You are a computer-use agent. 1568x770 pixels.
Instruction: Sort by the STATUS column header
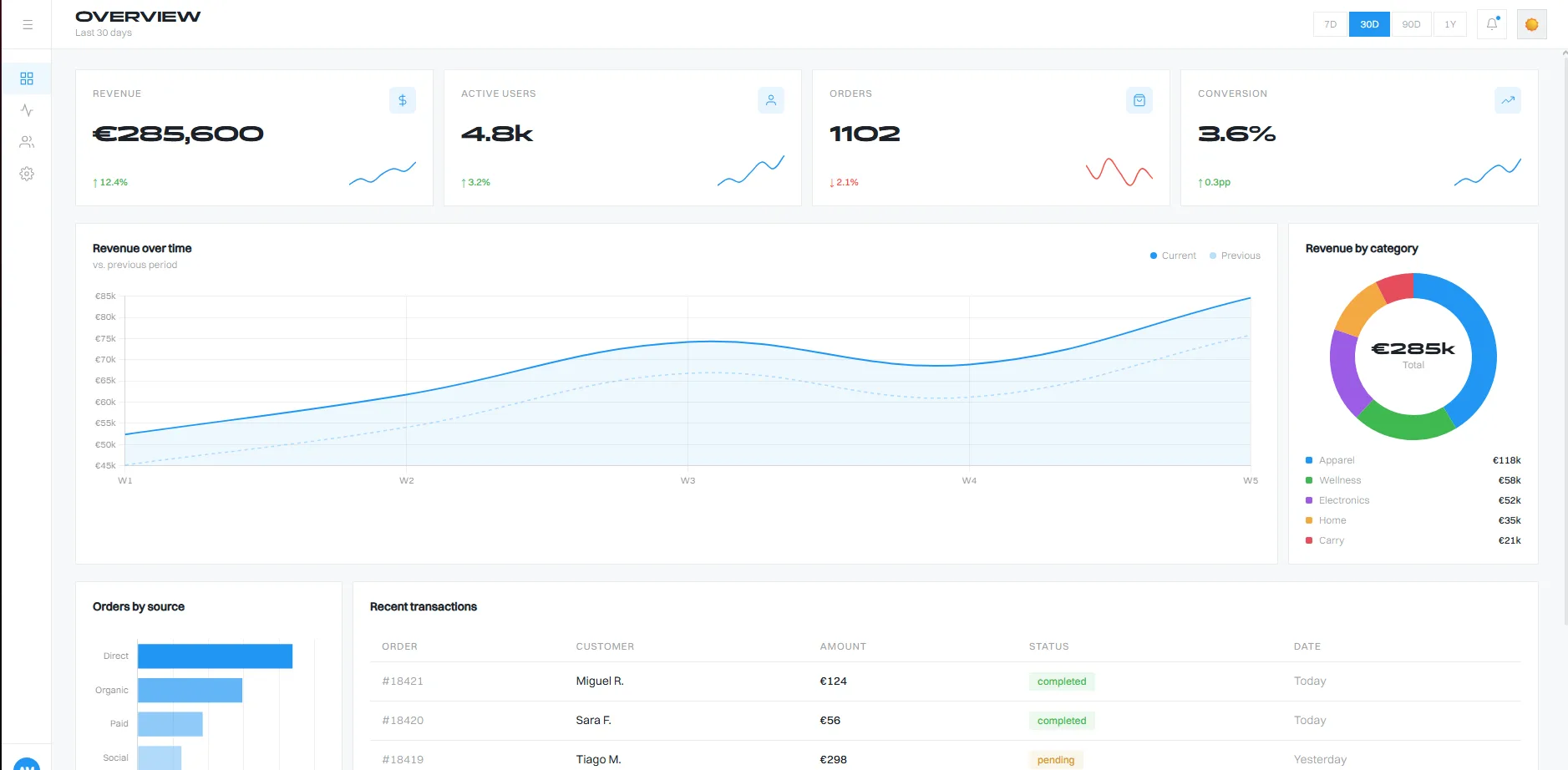[x=1048, y=646]
